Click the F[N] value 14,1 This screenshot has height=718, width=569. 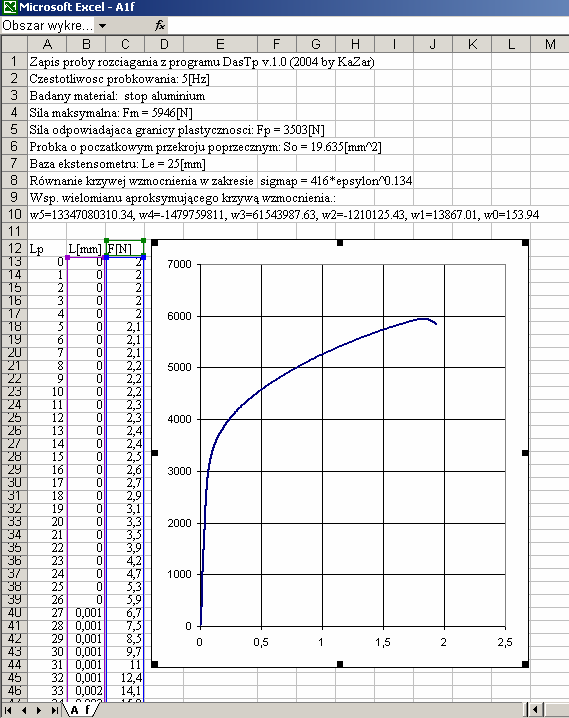(125, 690)
